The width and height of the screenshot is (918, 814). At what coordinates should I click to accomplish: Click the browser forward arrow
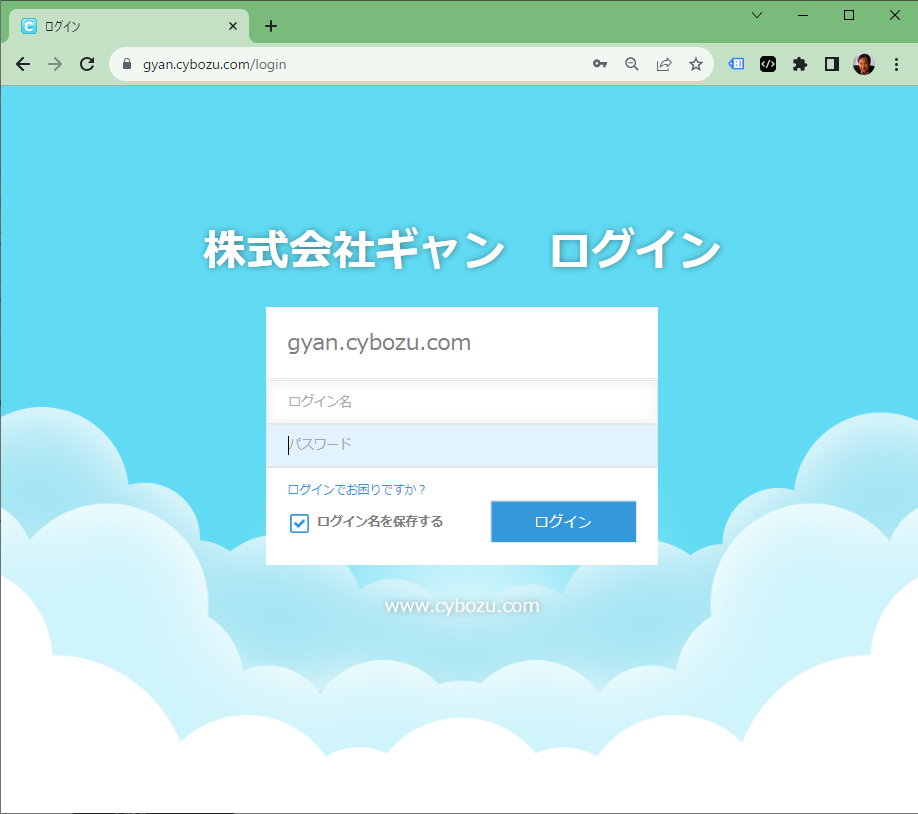pyautogui.click(x=55, y=64)
